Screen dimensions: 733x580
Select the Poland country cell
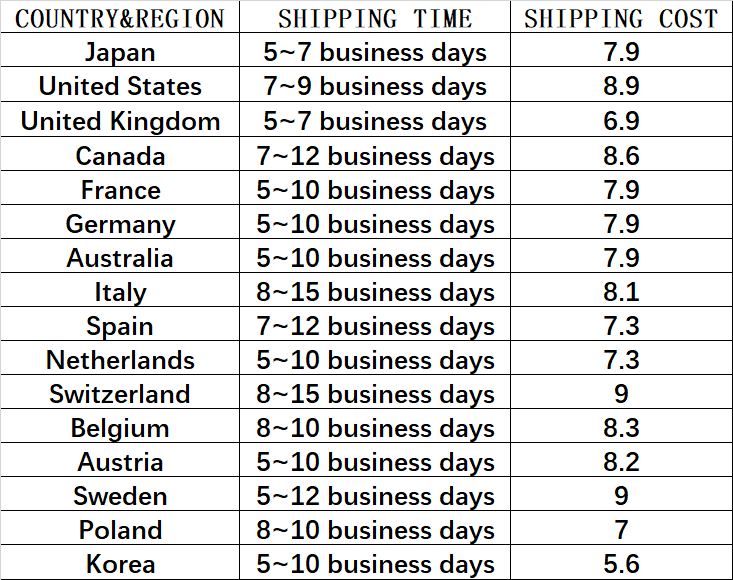pyautogui.click(x=120, y=530)
